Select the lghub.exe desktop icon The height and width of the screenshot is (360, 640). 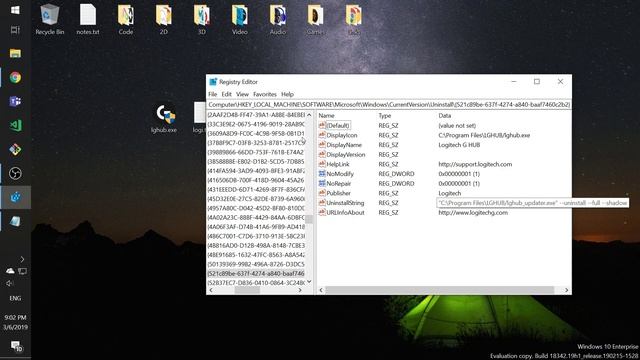[x=164, y=118]
